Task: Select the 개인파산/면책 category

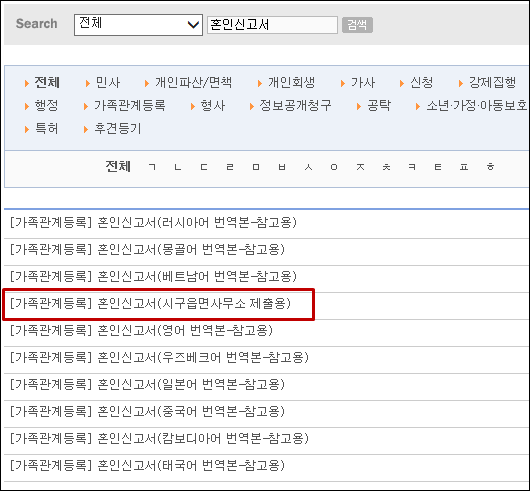Action: tap(193, 82)
